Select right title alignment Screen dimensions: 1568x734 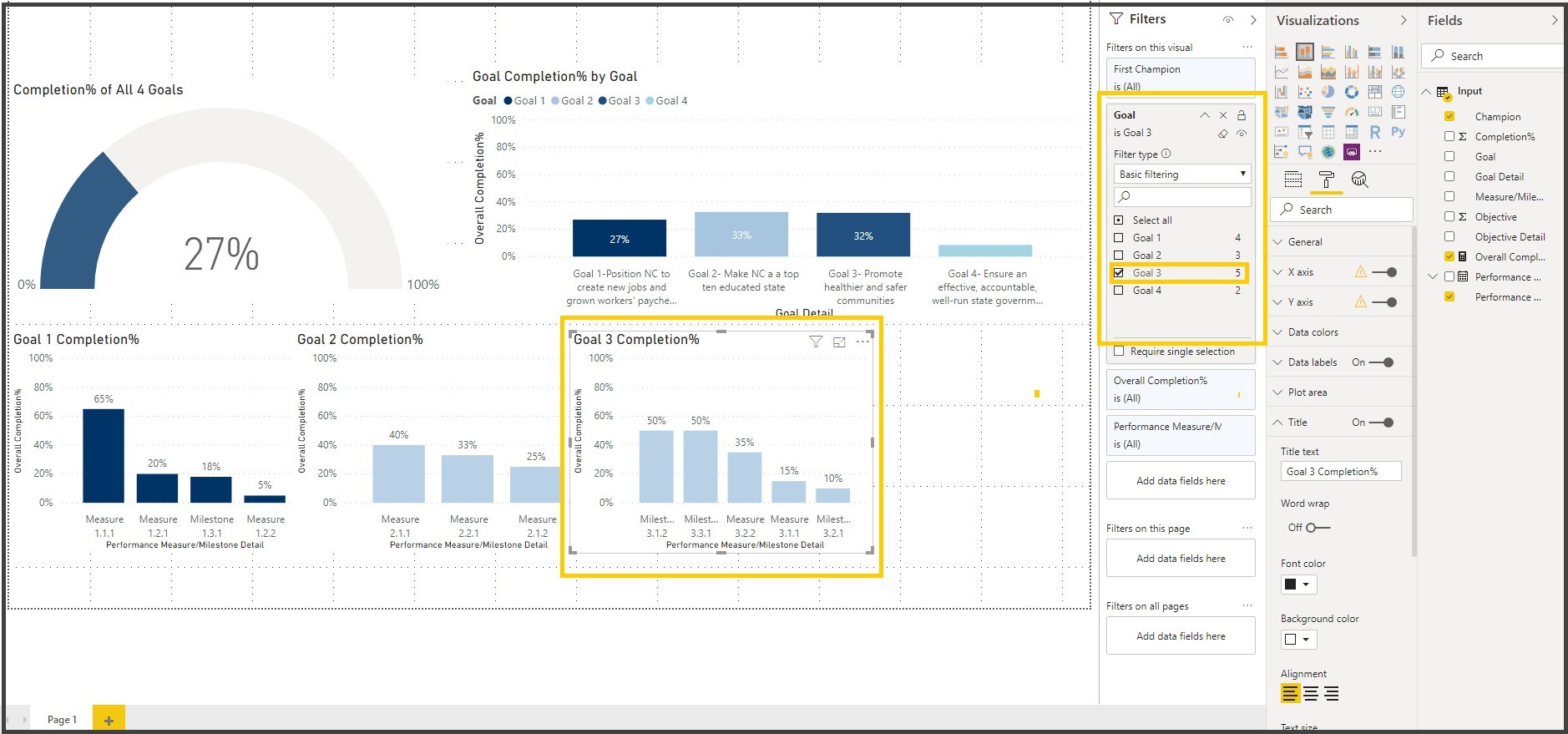tap(1332, 694)
